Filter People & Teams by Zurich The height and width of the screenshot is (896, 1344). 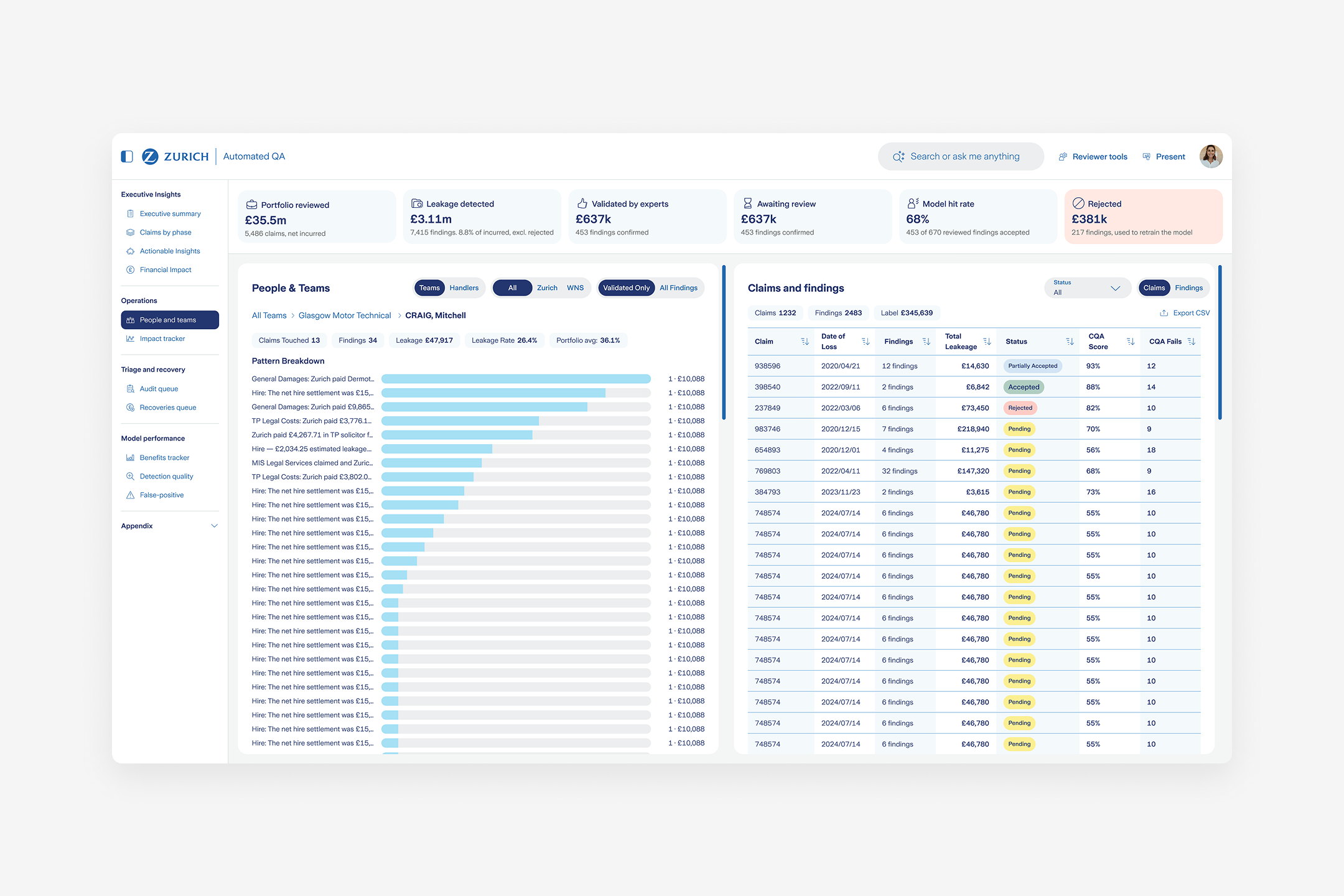(547, 288)
